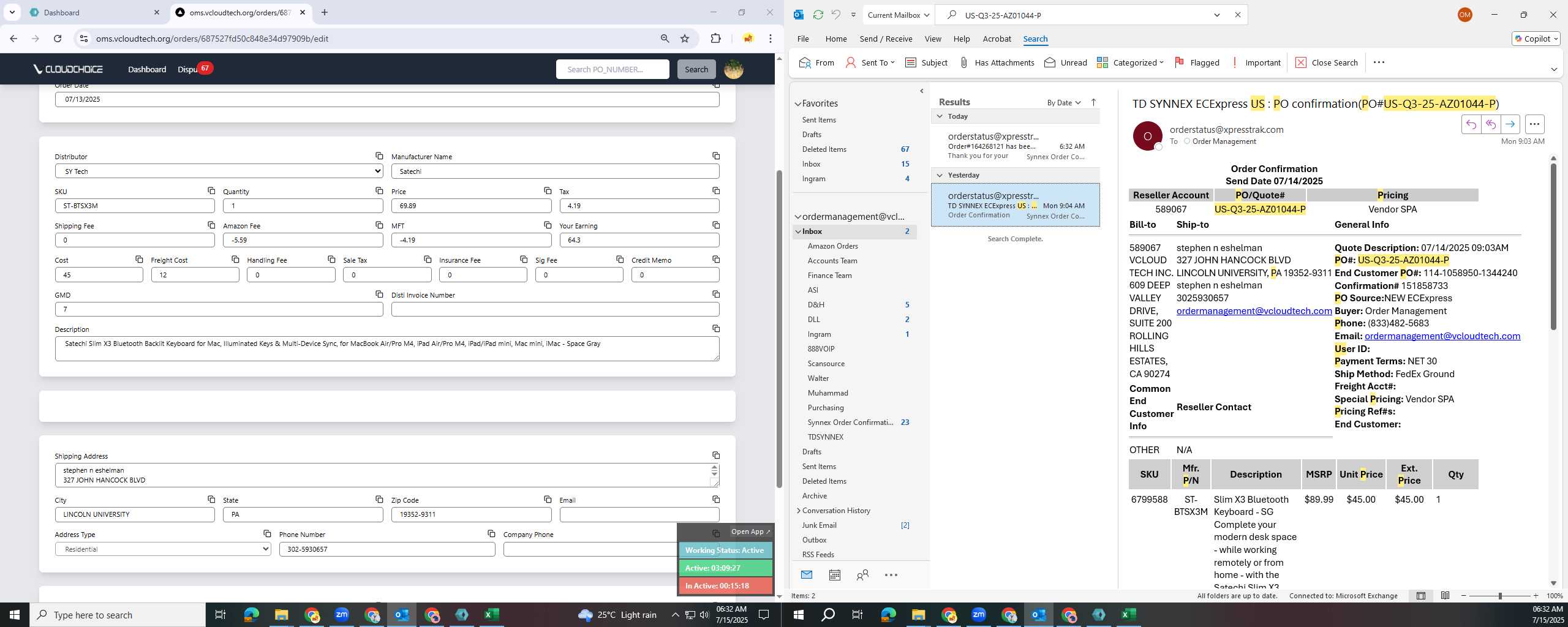
Task: Click Reply arrow in Outlook email
Action: pos(1471,124)
